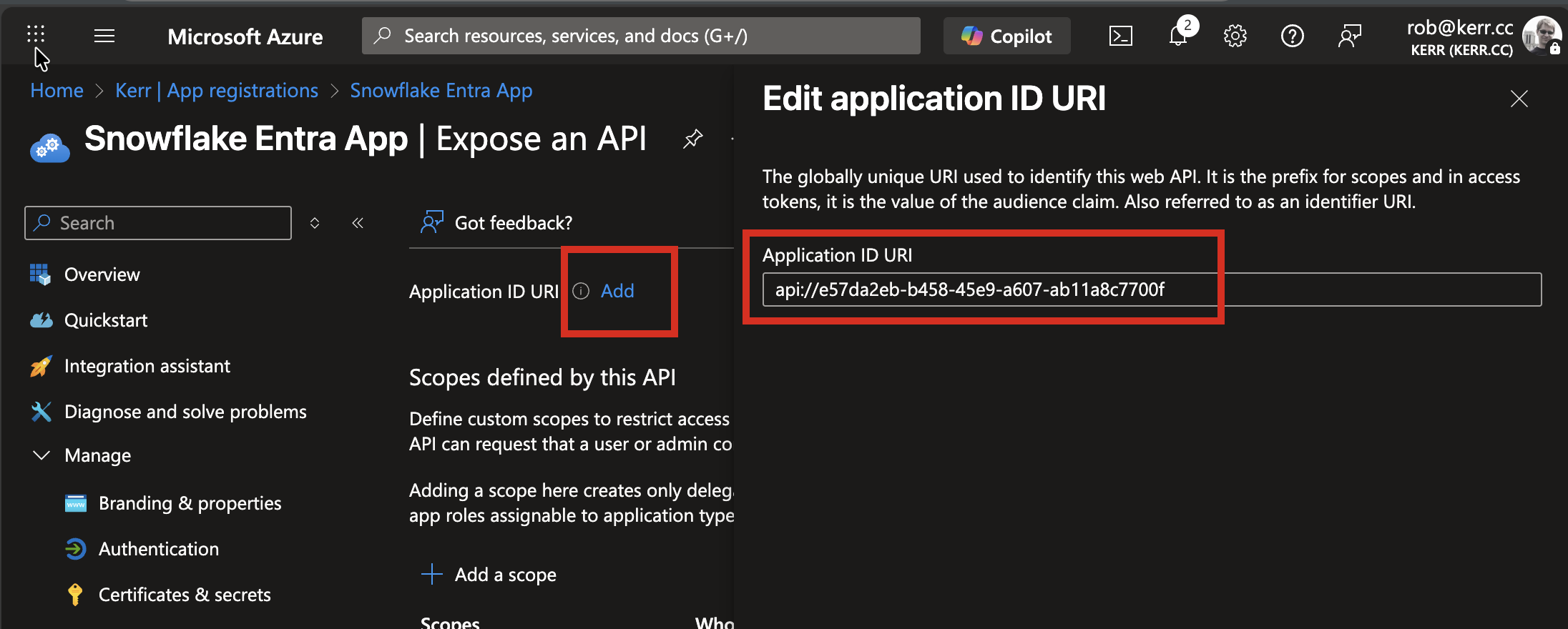
Task: Click the Application ID URI text field
Action: point(1151,289)
